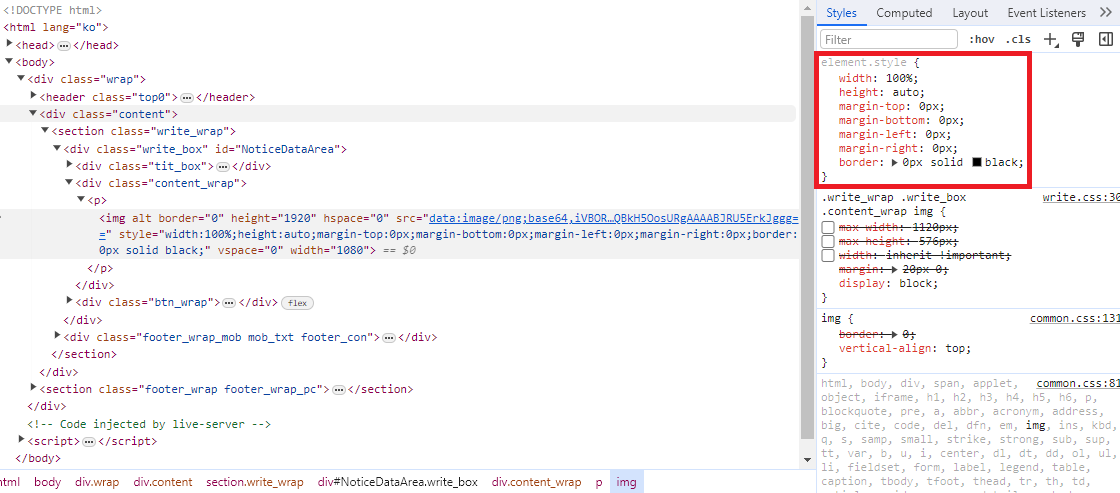Expand the footer_wrap_pc section node

34,388
